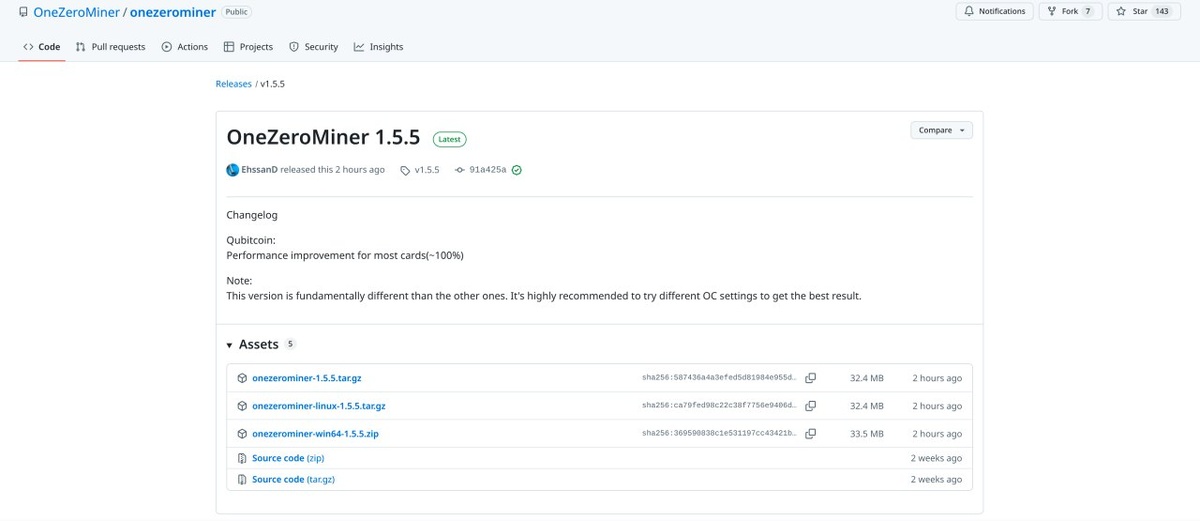The height and width of the screenshot is (521, 1200).
Task: Open the Projects tab
Action: click(248, 47)
